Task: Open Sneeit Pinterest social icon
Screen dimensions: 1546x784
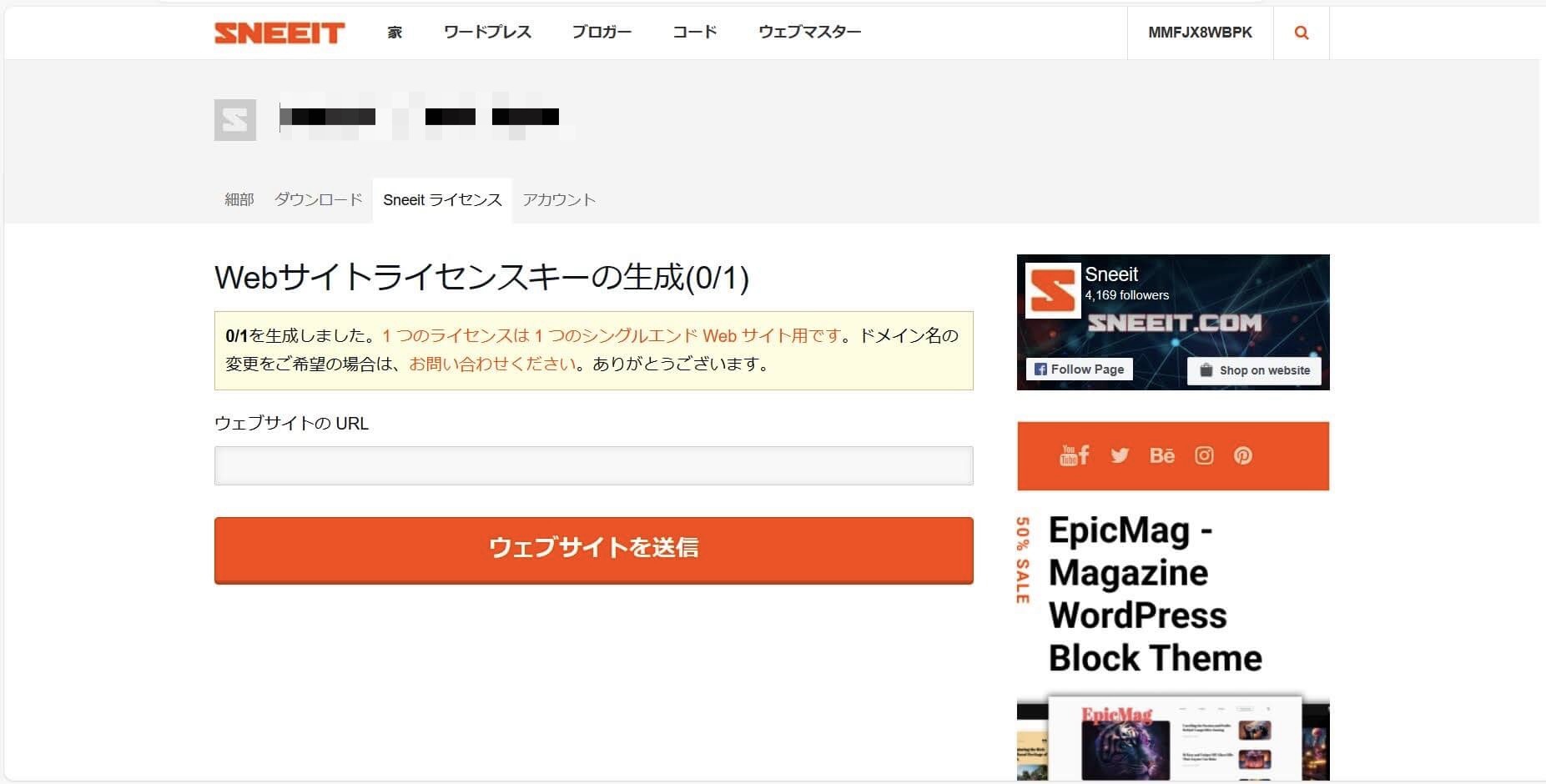Action: 1243,455
